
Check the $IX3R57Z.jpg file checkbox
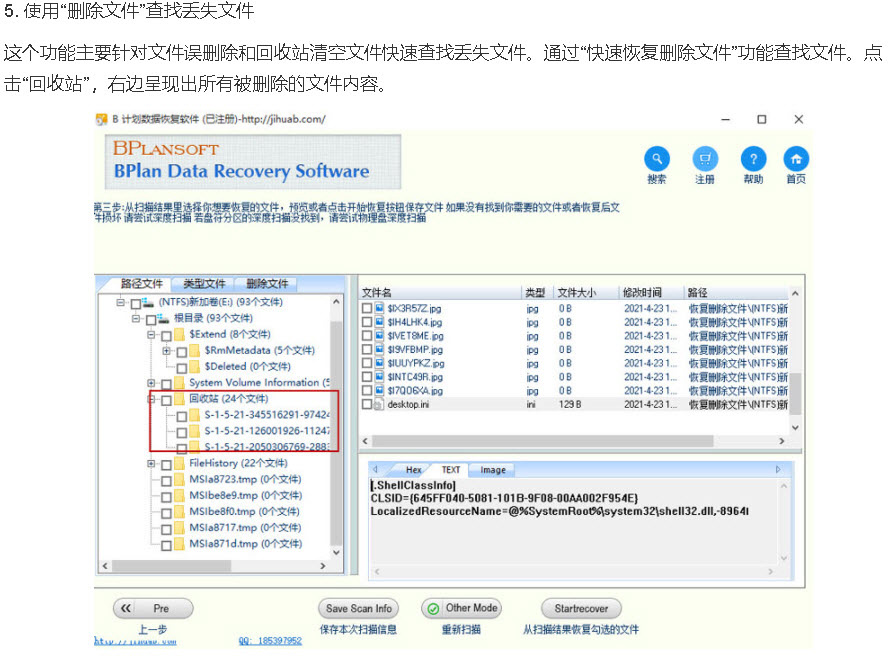pos(367,309)
